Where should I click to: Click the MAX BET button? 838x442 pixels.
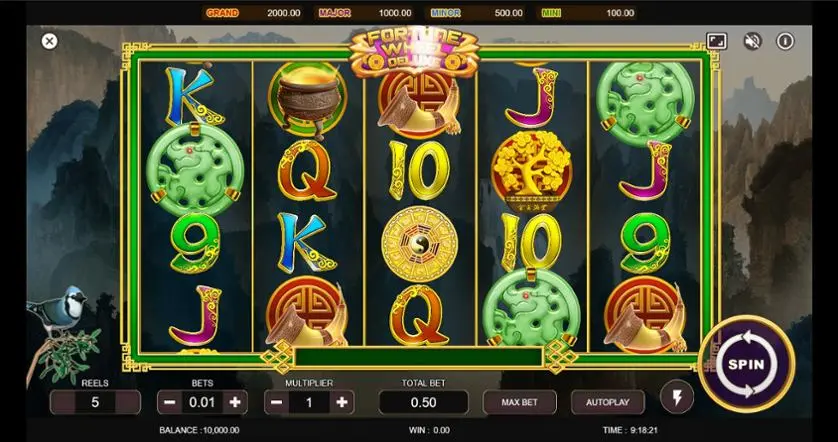click(x=519, y=402)
